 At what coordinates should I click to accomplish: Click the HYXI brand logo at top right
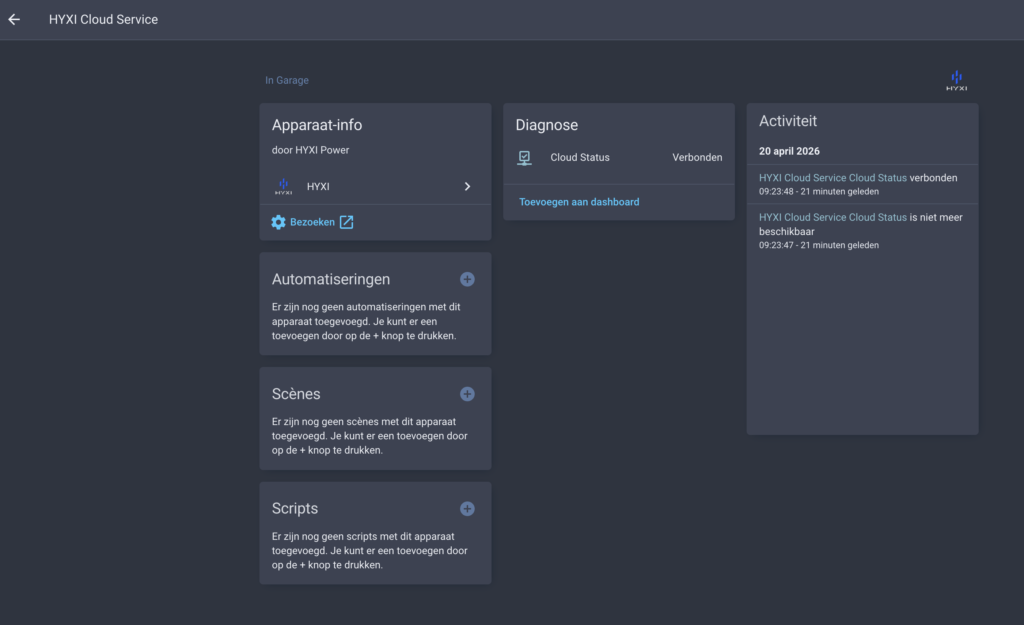[956, 81]
